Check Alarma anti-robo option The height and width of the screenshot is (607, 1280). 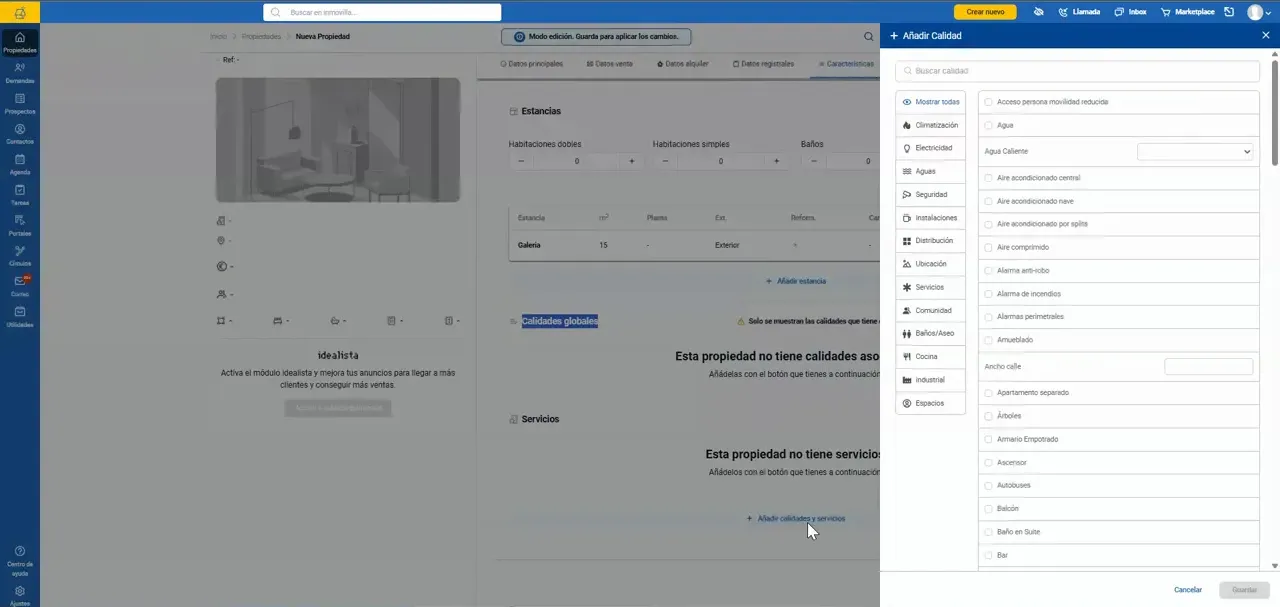[x=989, y=271]
